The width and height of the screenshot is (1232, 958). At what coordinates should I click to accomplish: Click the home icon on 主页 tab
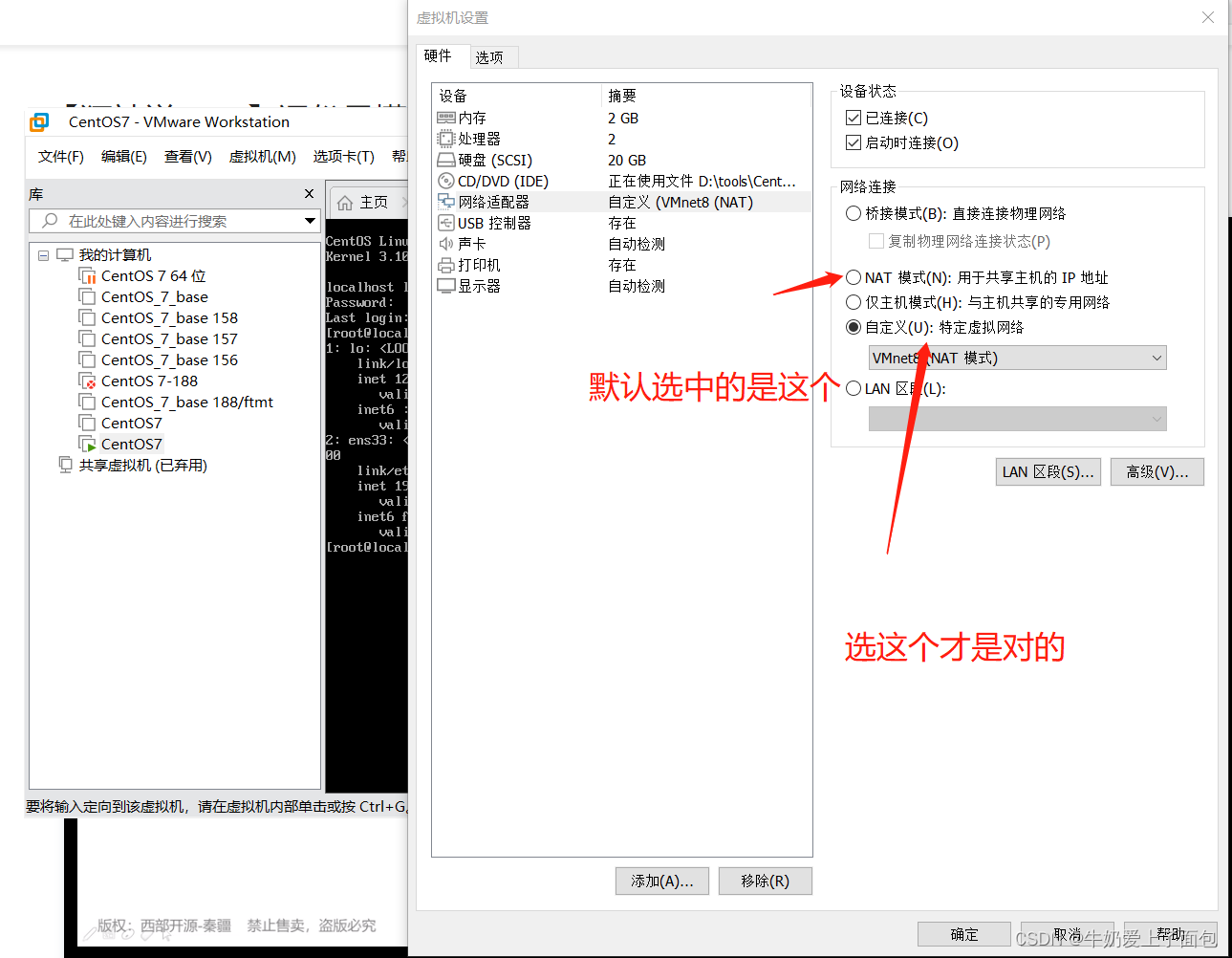point(345,203)
